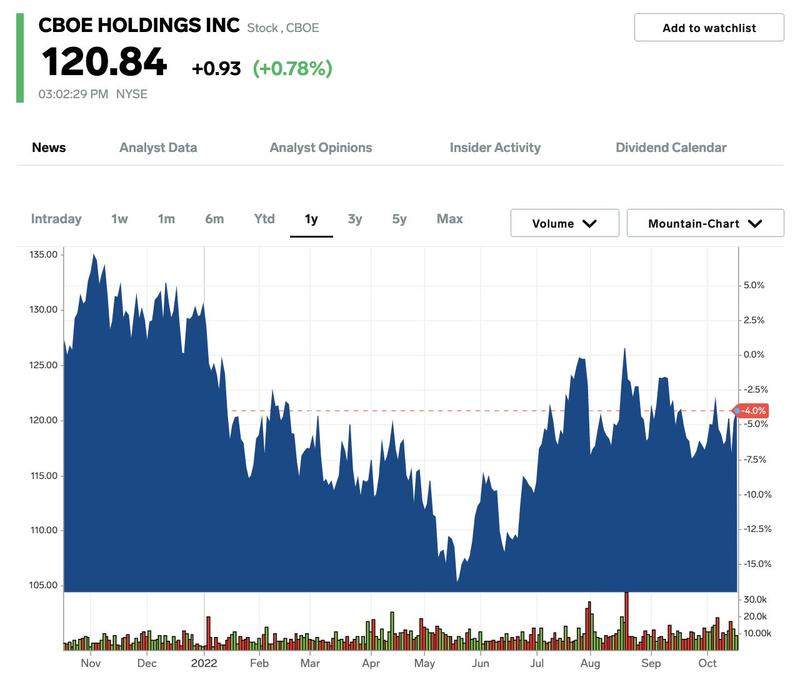Open the News tab
This screenshot has width=800, height=684.
click(49, 147)
